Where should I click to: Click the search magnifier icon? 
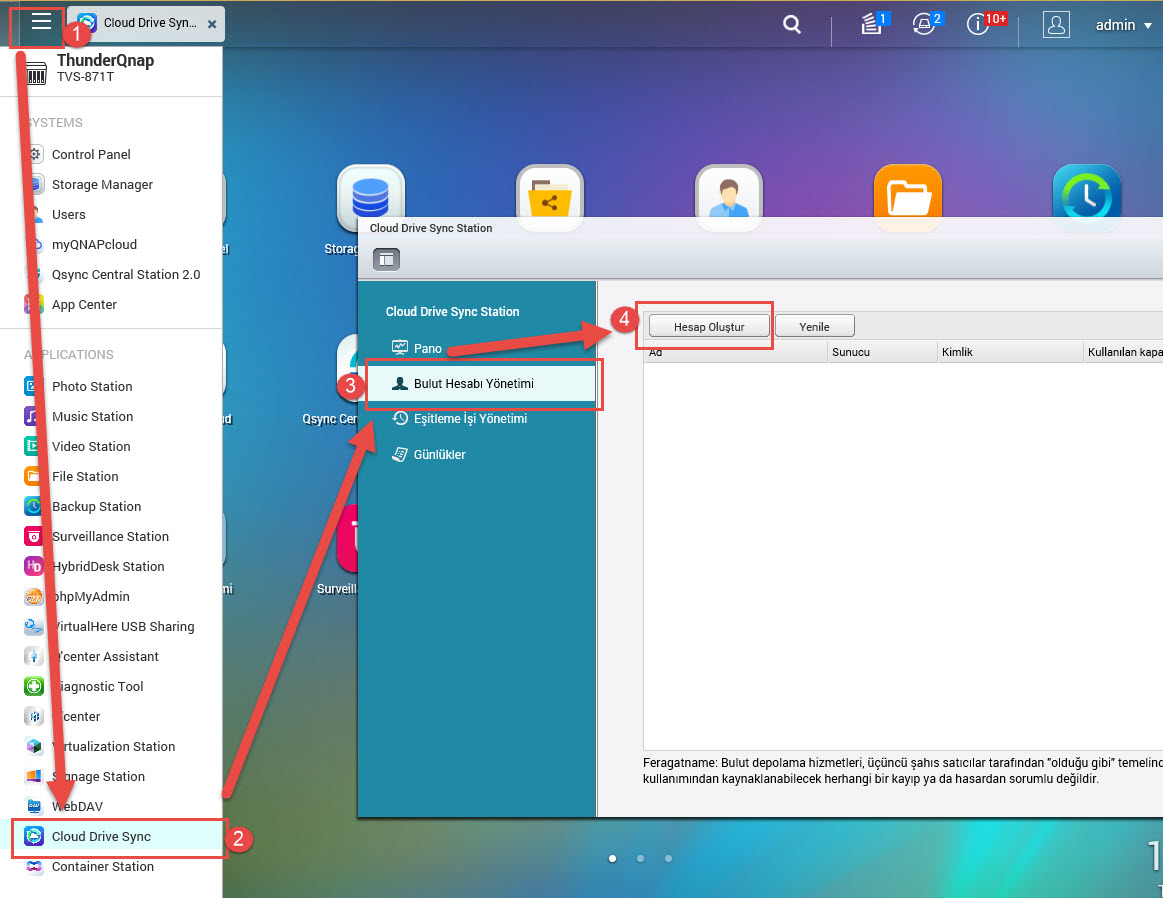click(792, 24)
